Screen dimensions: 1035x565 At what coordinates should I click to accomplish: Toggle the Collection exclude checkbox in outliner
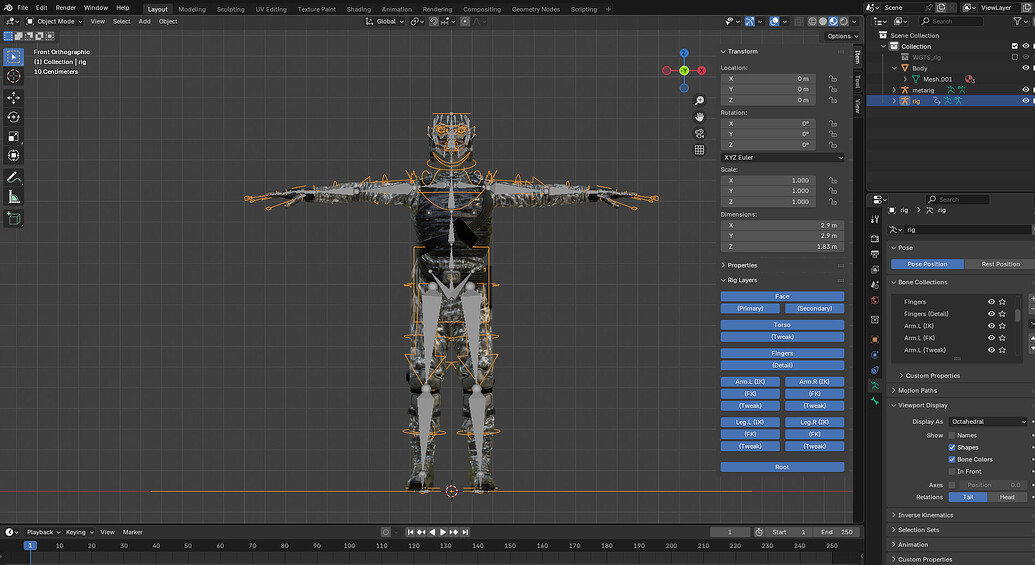click(1015, 46)
